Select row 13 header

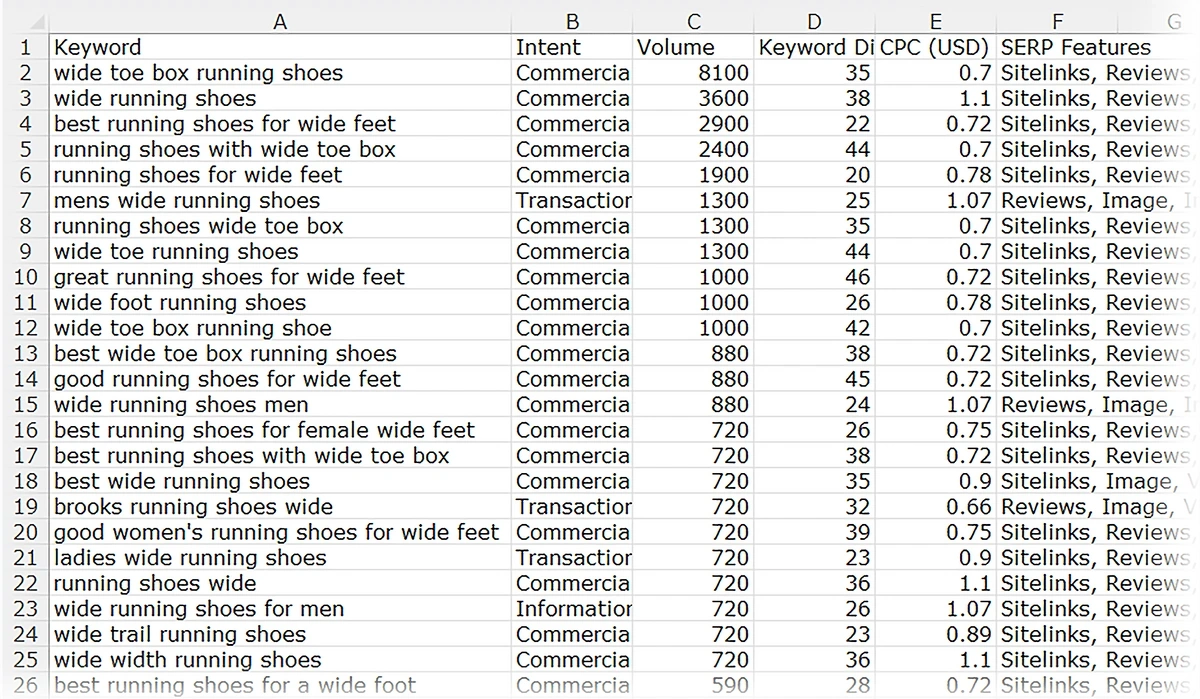[24, 353]
